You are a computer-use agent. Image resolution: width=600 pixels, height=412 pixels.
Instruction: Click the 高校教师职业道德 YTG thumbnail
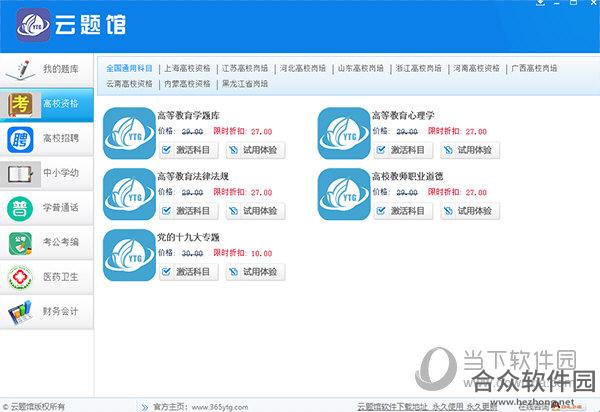(344, 194)
